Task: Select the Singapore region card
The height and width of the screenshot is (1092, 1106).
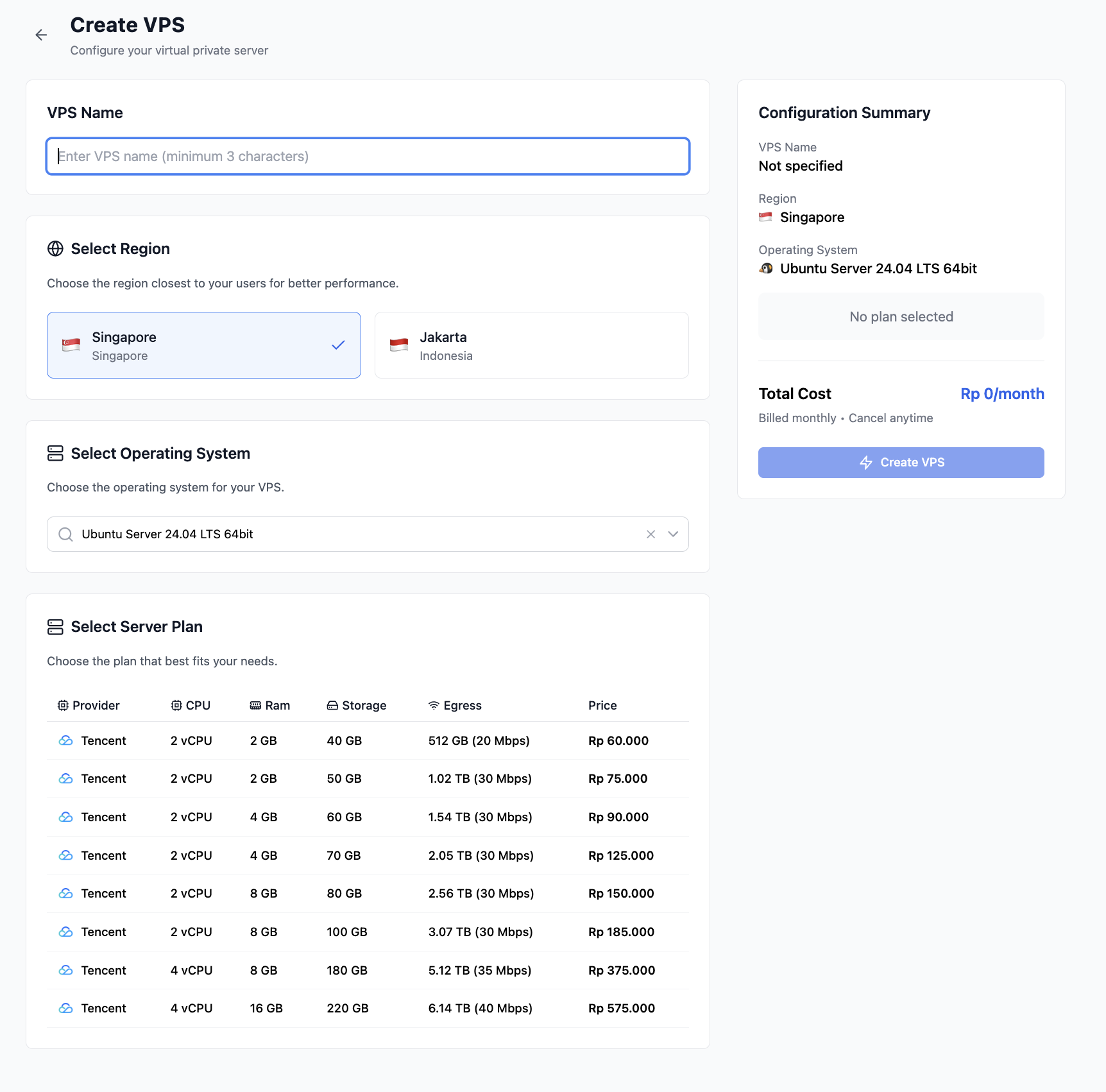Action: [203, 345]
